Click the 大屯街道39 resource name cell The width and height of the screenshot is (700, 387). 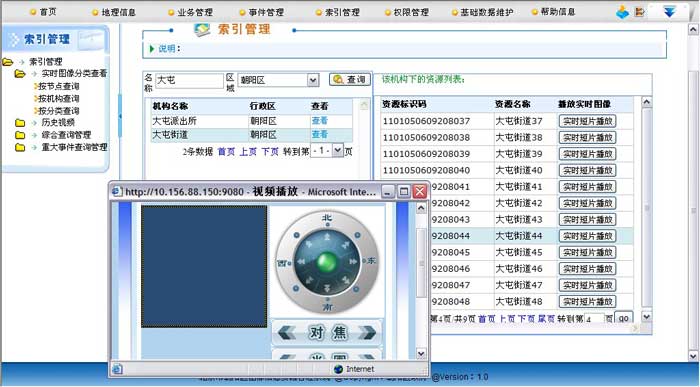pyautogui.click(x=519, y=154)
